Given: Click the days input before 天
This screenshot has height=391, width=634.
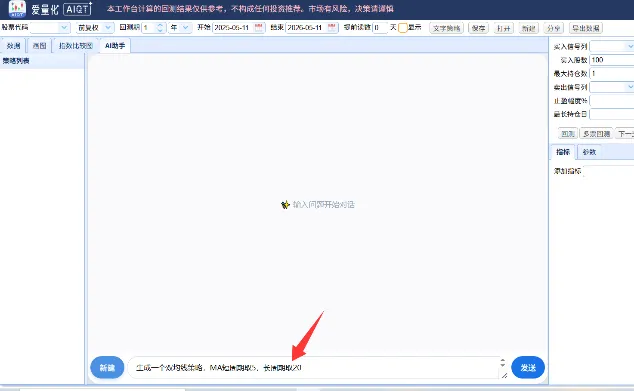Looking at the screenshot, I should pyautogui.click(x=380, y=27).
